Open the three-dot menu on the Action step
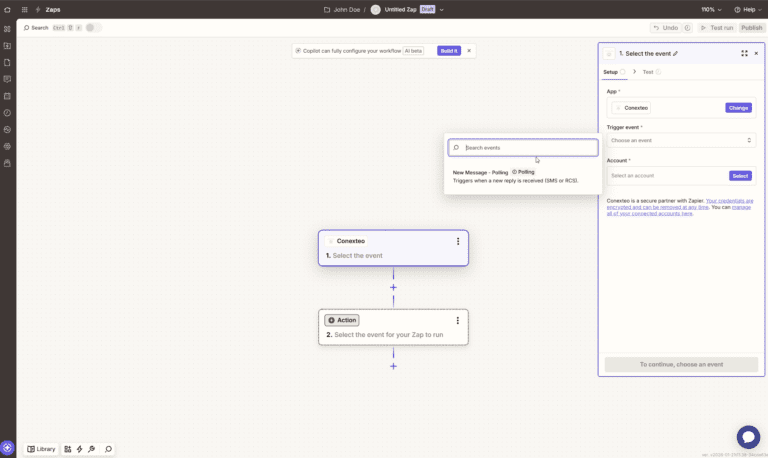Viewport: 768px width, 458px height. 458,320
